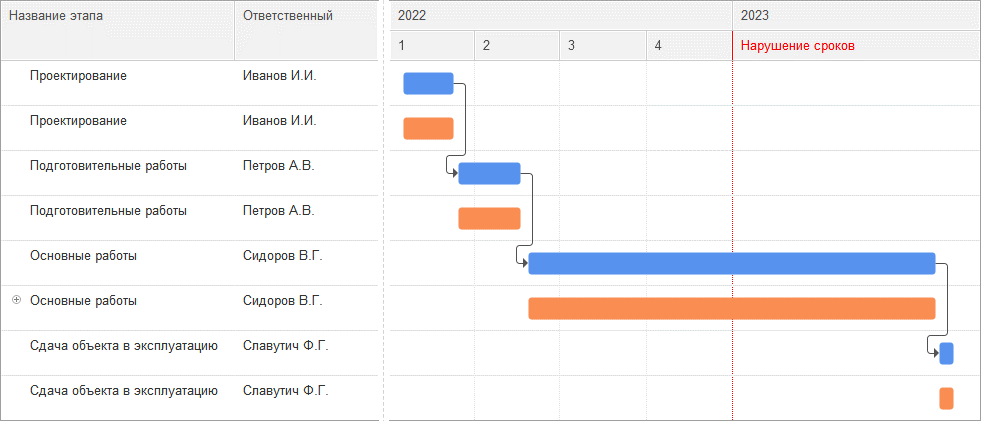Click the divider between table and chart
Screen dimensions: 981x421
tap(383, 210)
